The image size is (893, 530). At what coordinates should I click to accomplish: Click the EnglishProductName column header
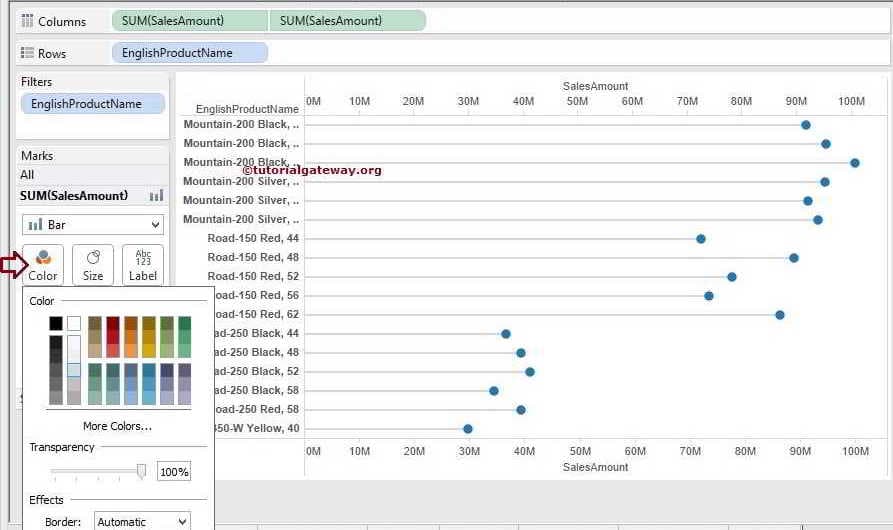pyautogui.click(x=247, y=109)
